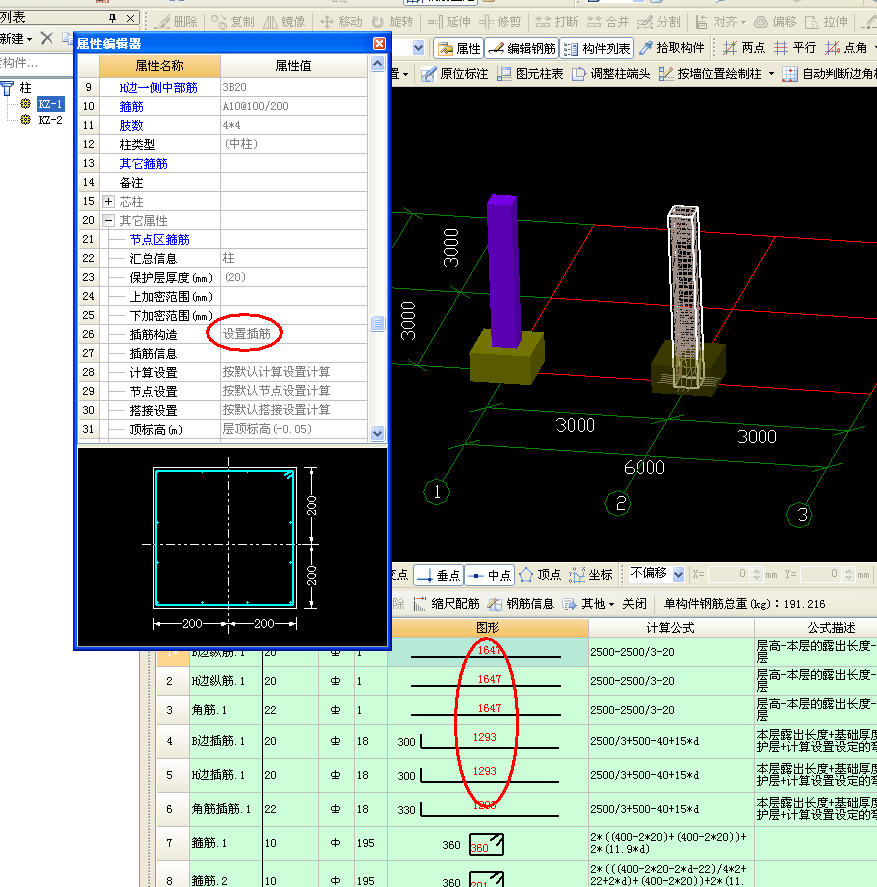Click the 关闭 button in rebar toolbar
The width and height of the screenshot is (877, 887).
point(634,604)
